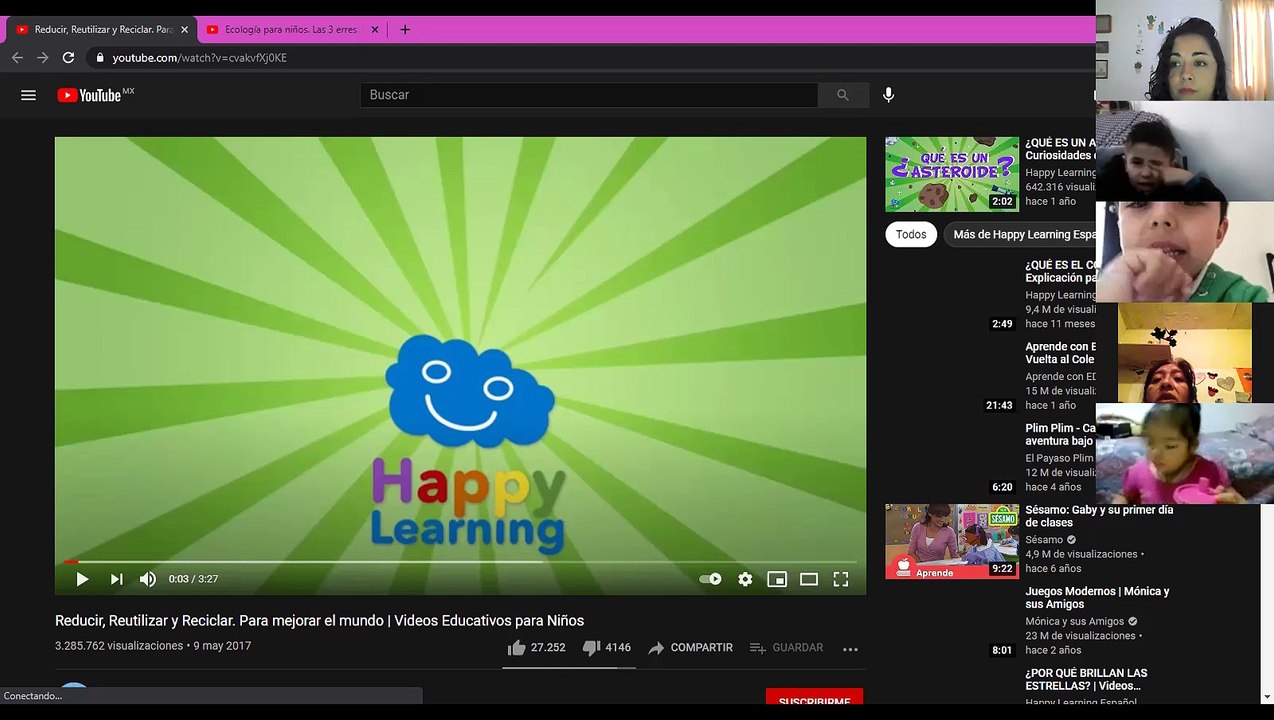Screen dimensions: 1274x720
Task: Select the top participant webcam tile
Action: click(1185, 50)
